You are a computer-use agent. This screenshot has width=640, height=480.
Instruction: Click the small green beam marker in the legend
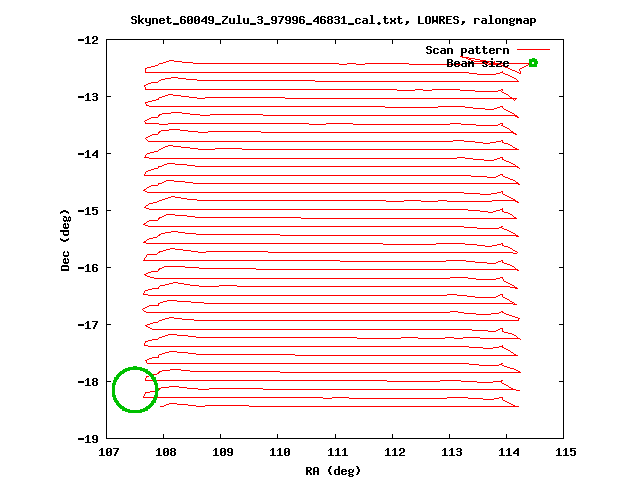click(533, 63)
